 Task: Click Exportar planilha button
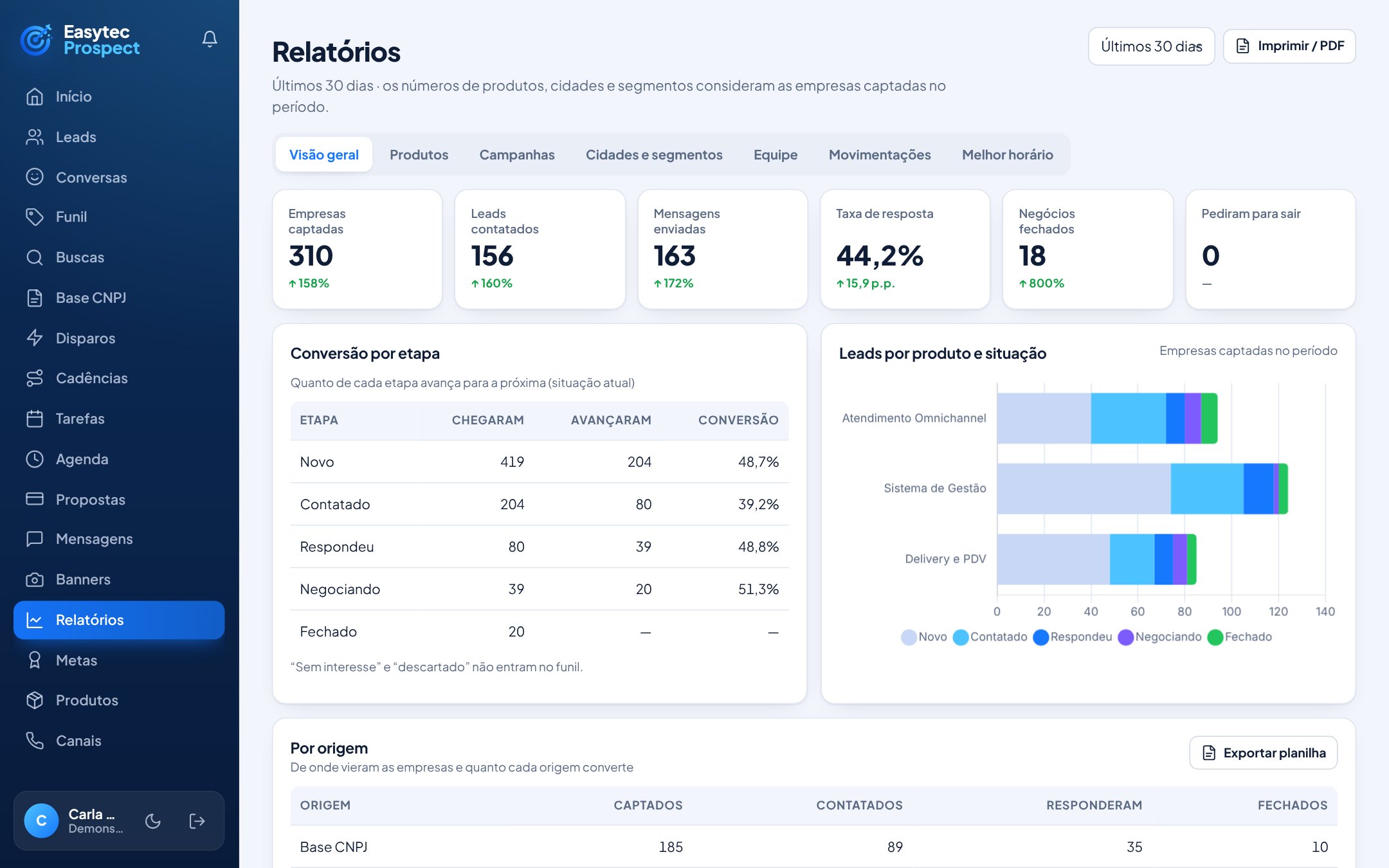click(1264, 753)
